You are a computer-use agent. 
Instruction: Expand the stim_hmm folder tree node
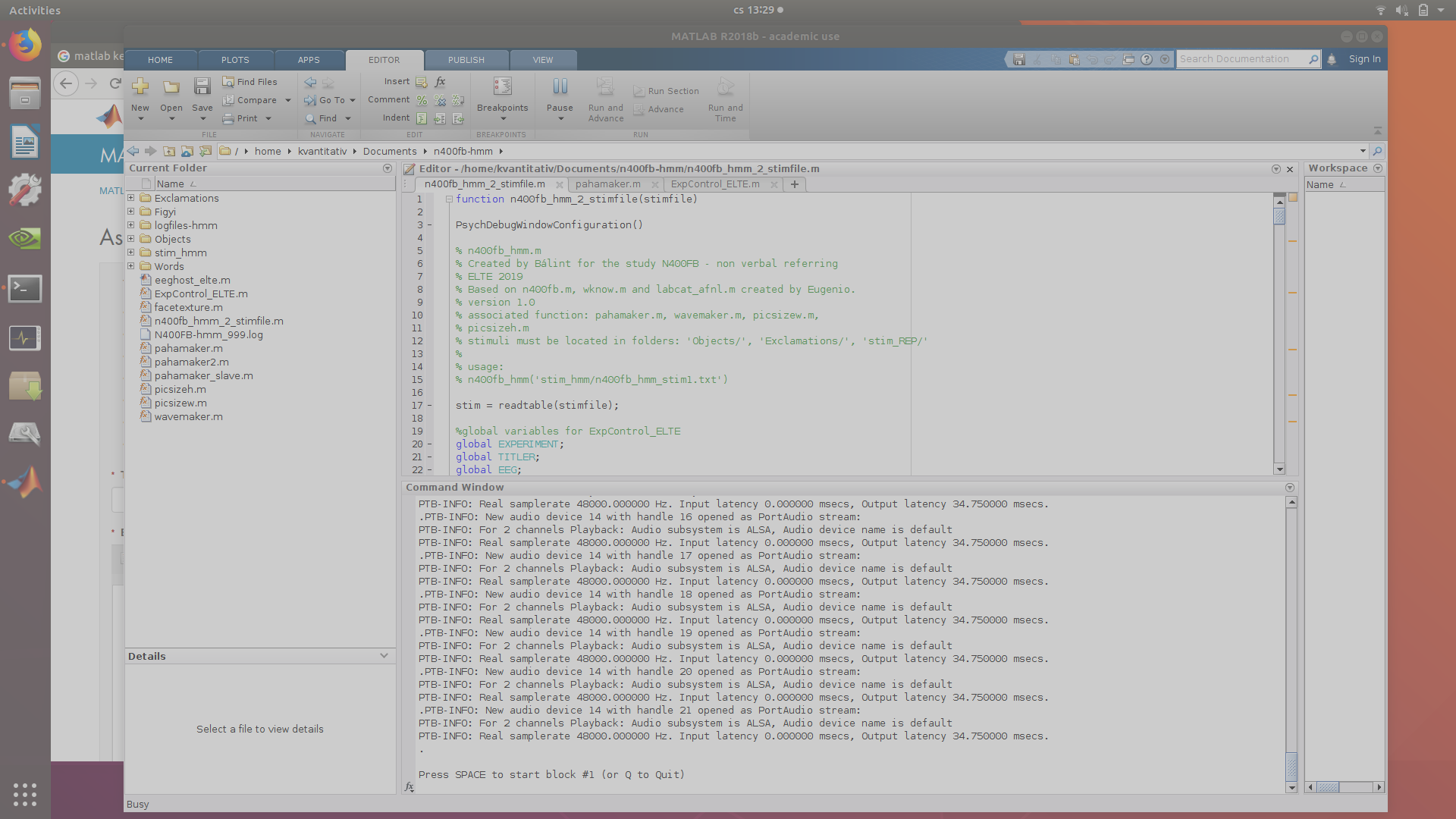tap(131, 253)
